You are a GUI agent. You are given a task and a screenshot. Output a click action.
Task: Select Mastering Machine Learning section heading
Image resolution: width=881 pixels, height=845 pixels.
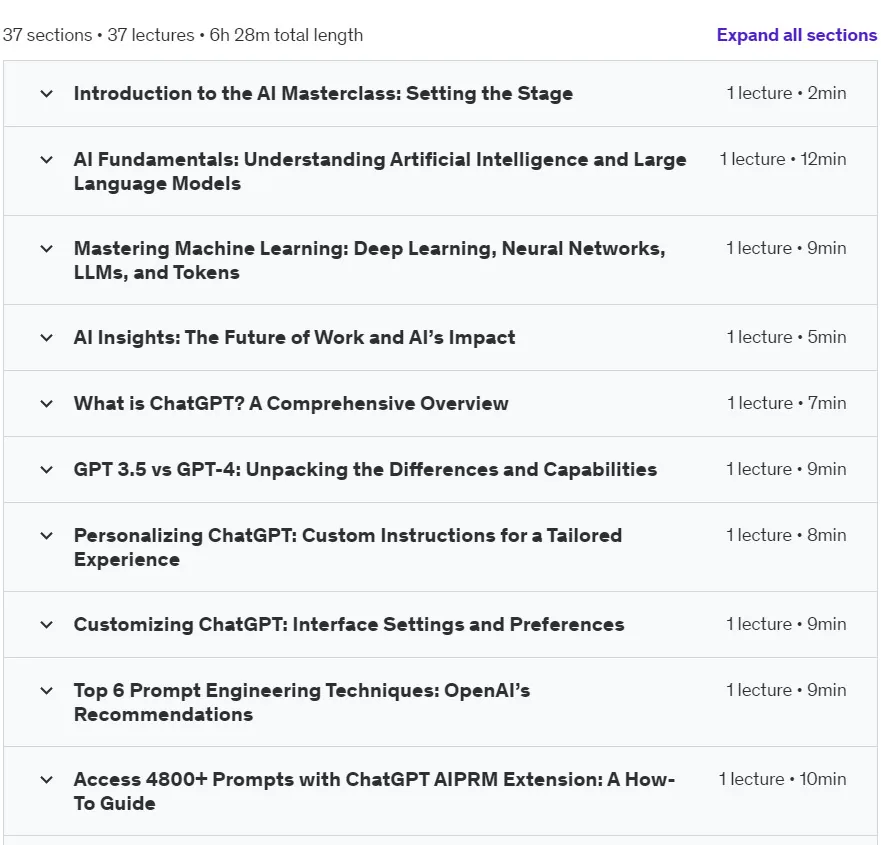click(x=369, y=260)
